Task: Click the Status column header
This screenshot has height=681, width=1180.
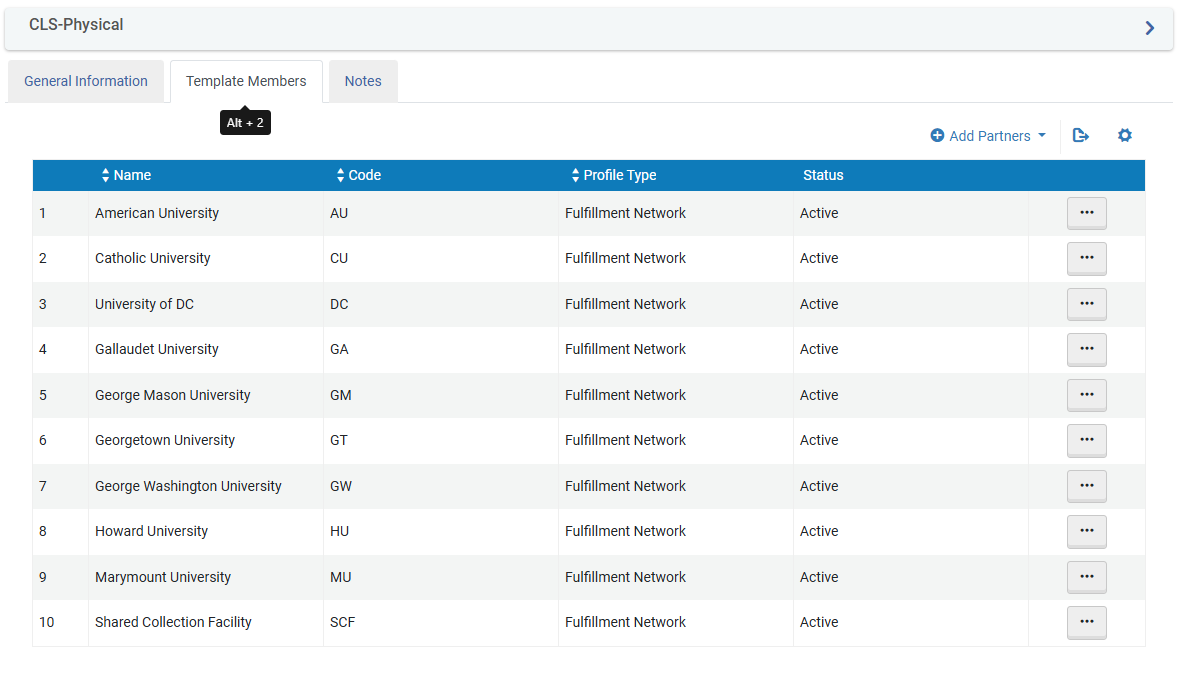Action: pos(823,175)
